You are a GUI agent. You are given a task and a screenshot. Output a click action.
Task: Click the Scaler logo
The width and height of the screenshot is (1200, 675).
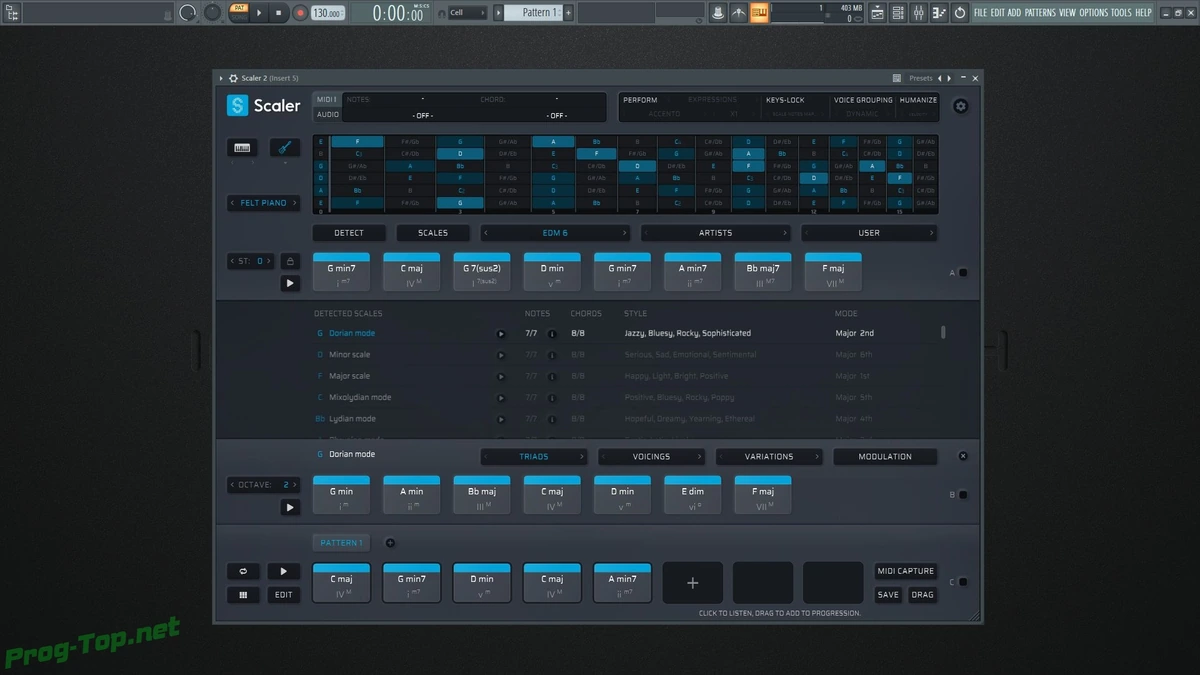tap(263, 105)
